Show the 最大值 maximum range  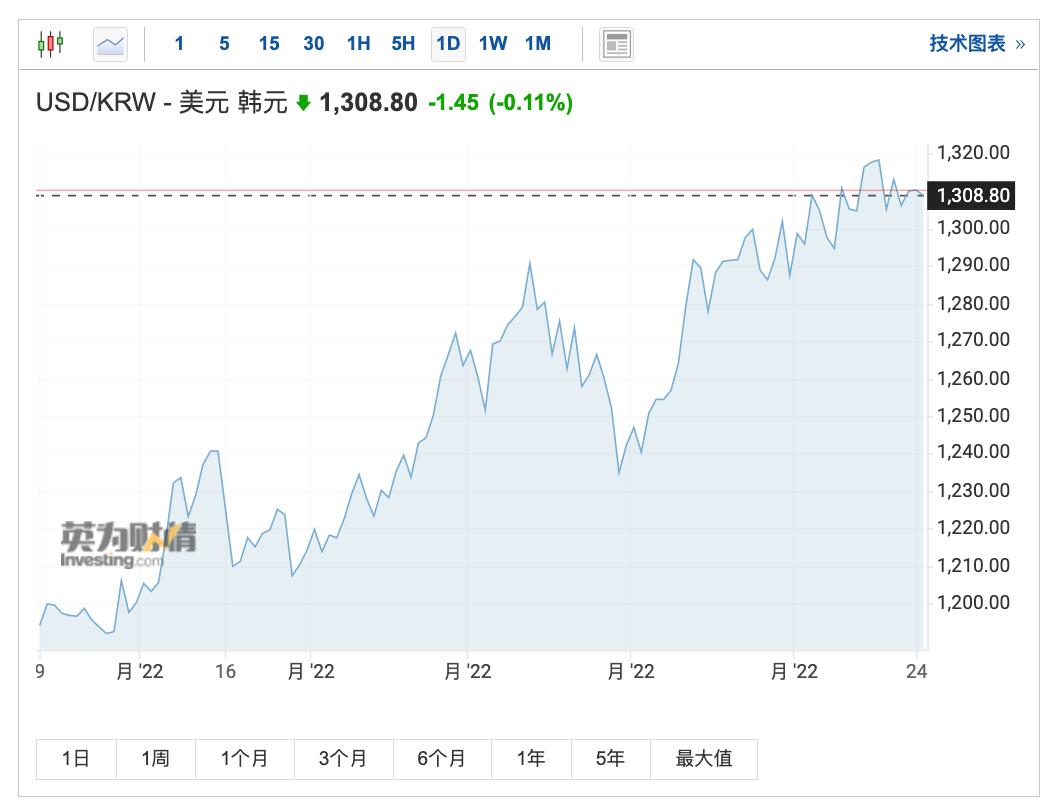tap(704, 759)
